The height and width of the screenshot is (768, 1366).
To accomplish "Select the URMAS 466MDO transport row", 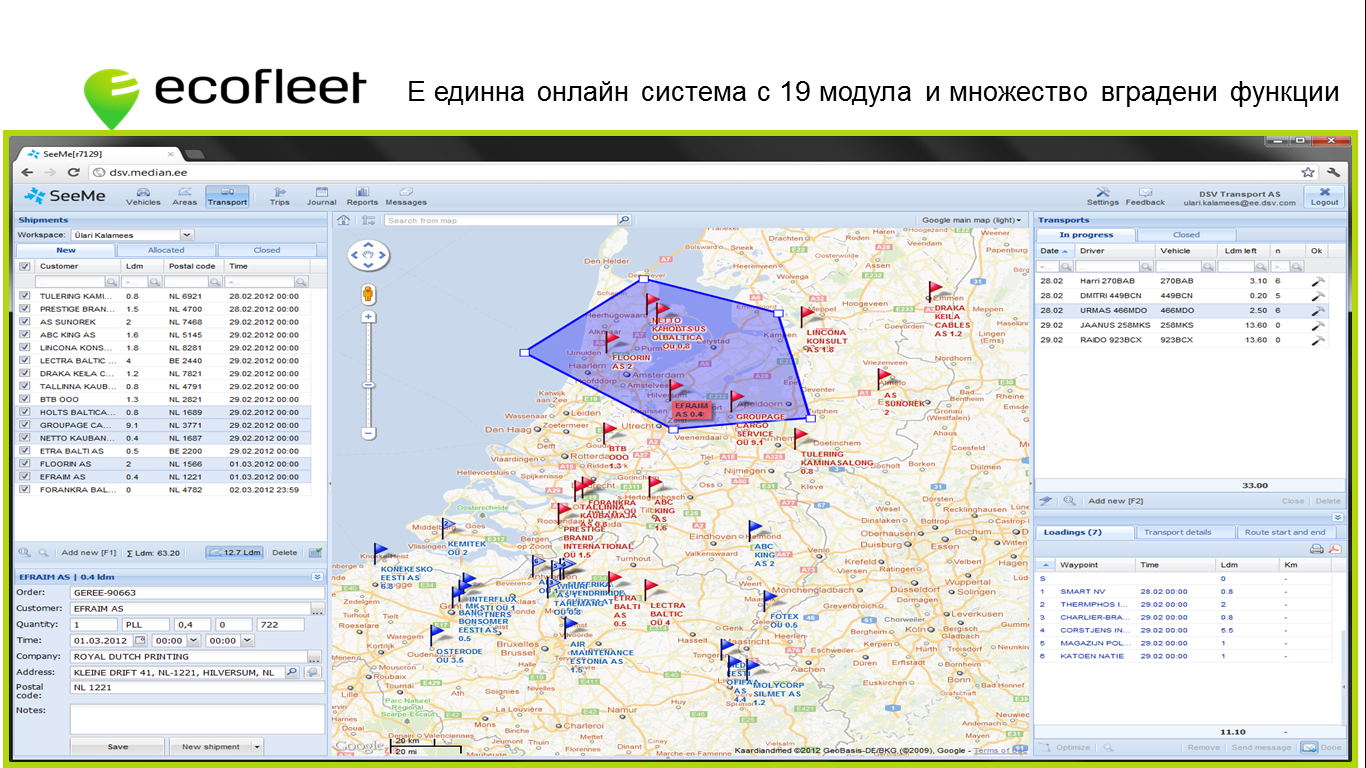I will tap(1184, 311).
